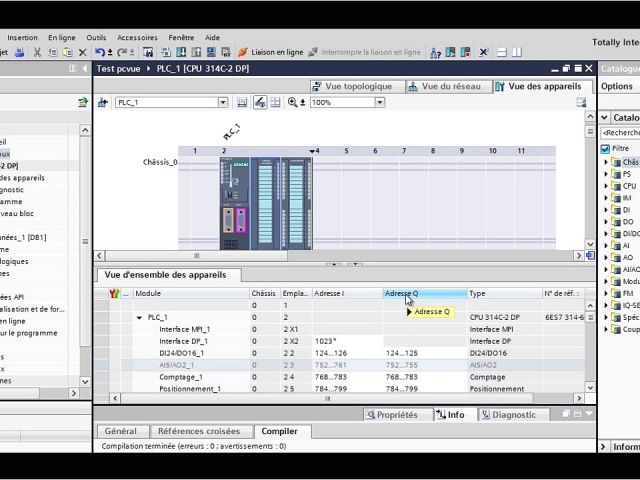
Task: Expand the Informations section at bottom right
Action: click(604, 447)
